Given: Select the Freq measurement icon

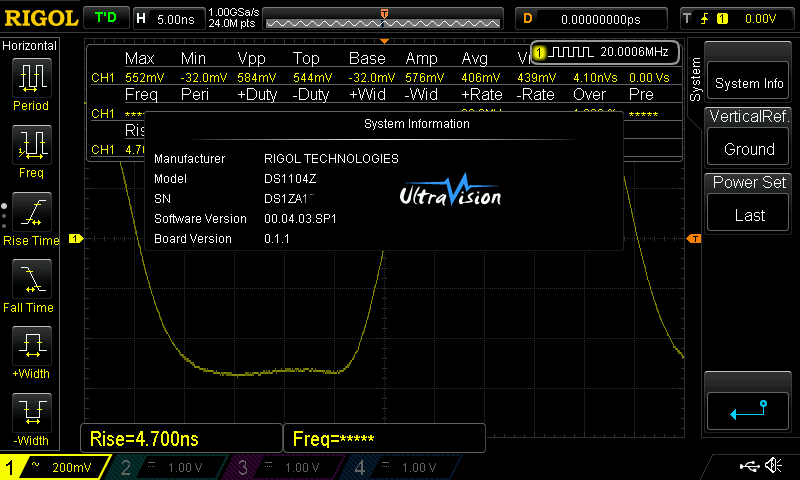Looking at the screenshot, I should click(x=32, y=145).
